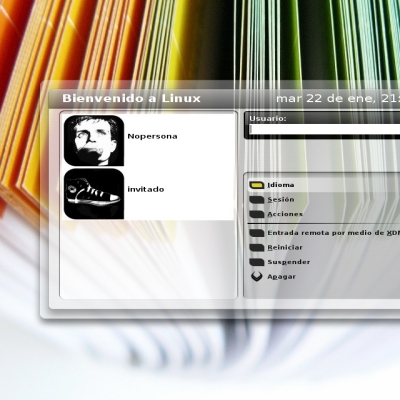The width and height of the screenshot is (400, 400).
Task: Click the date and time display
Action: [338, 99]
